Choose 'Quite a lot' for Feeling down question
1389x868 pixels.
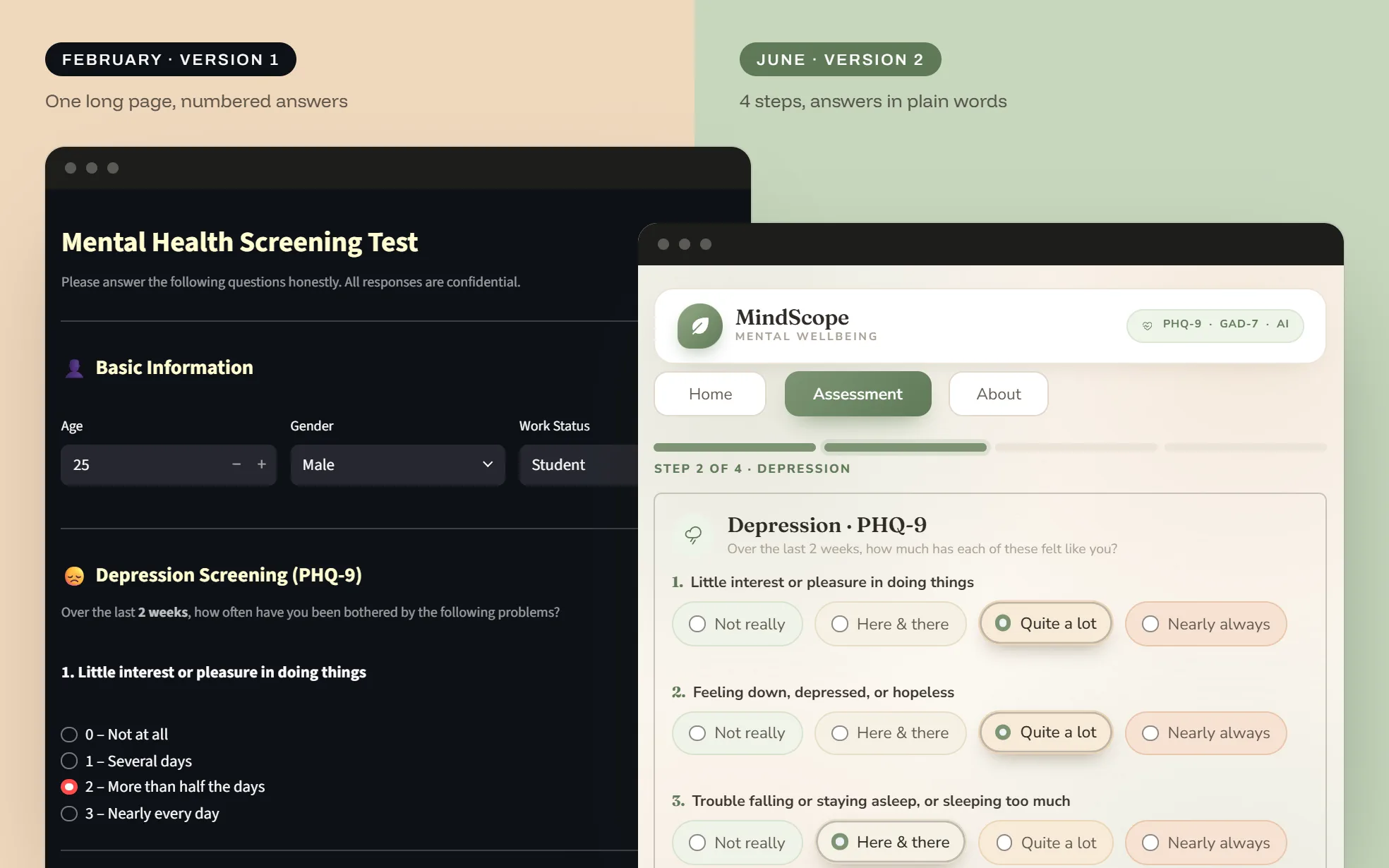click(1045, 733)
